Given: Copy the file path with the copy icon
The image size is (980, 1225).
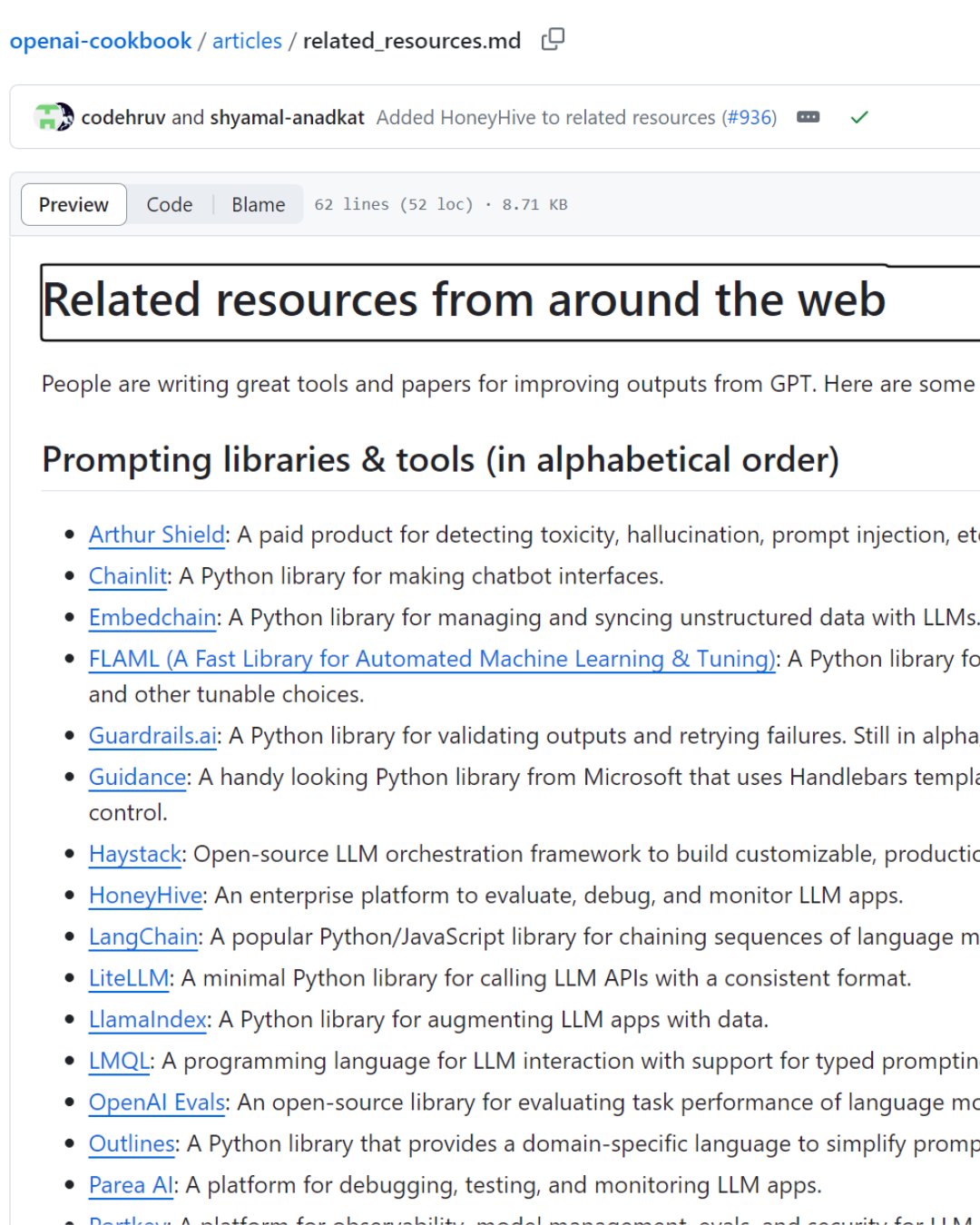Looking at the screenshot, I should (x=553, y=39).
